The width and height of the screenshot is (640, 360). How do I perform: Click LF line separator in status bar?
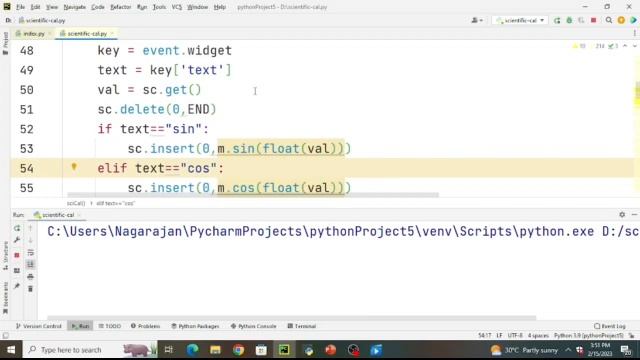click(499, 336)
